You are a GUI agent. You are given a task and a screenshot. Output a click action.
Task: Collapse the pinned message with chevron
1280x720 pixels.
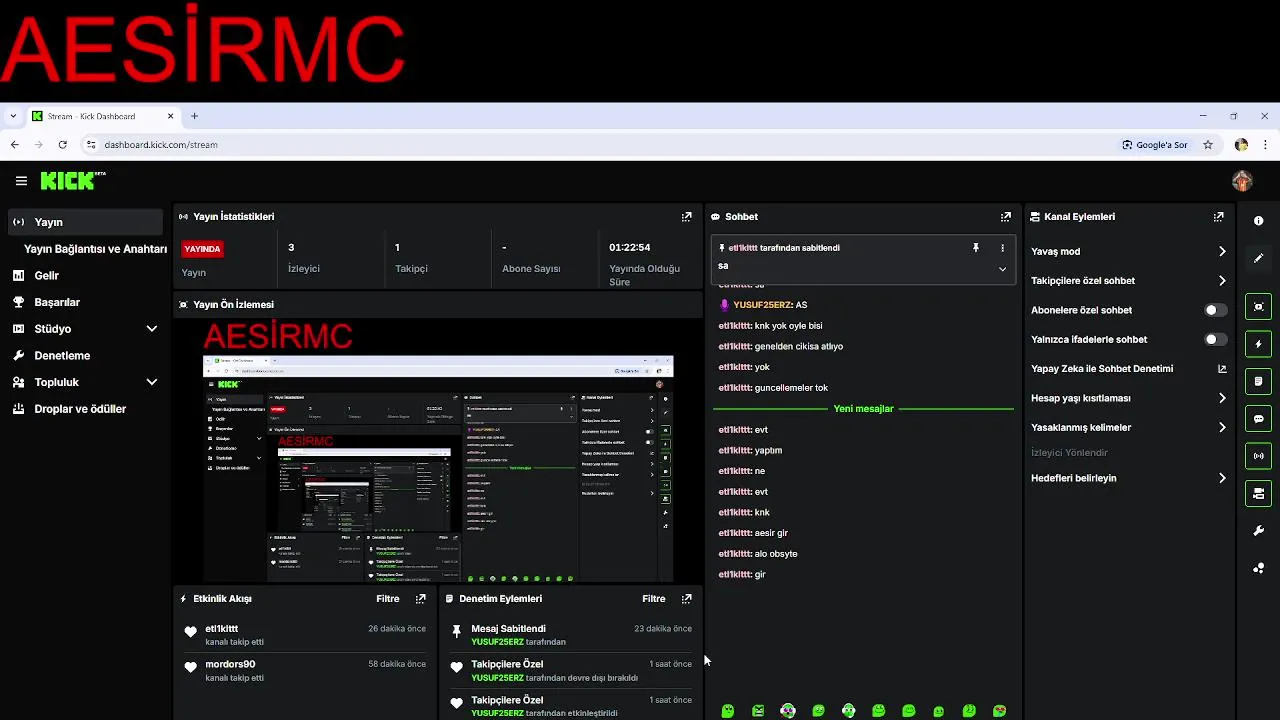coord(1002,268)
